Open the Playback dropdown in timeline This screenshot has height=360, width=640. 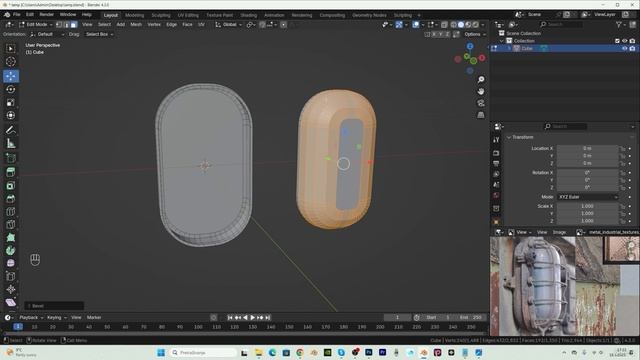[31, 318]
